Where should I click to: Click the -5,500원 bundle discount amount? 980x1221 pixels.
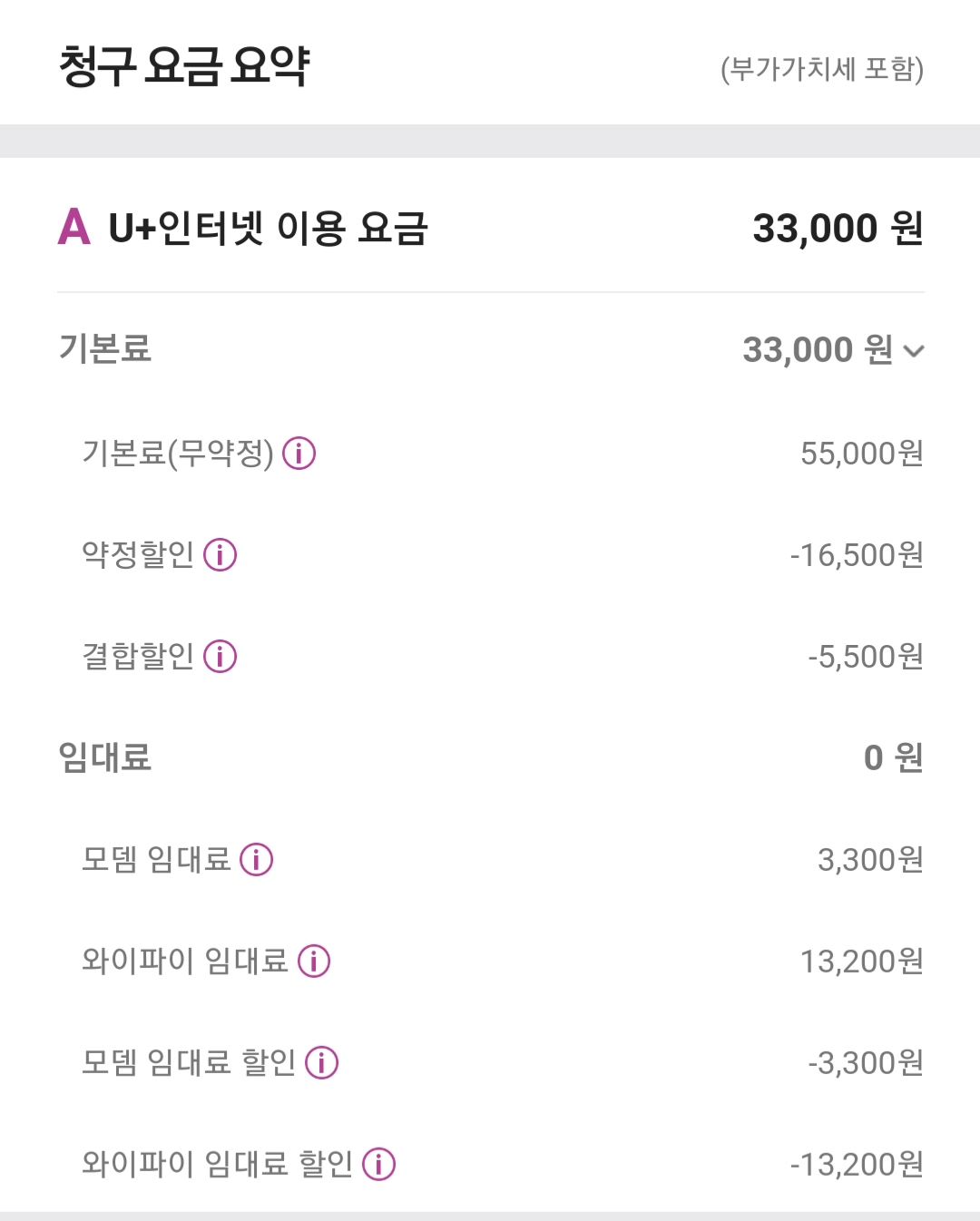(865, 657)
